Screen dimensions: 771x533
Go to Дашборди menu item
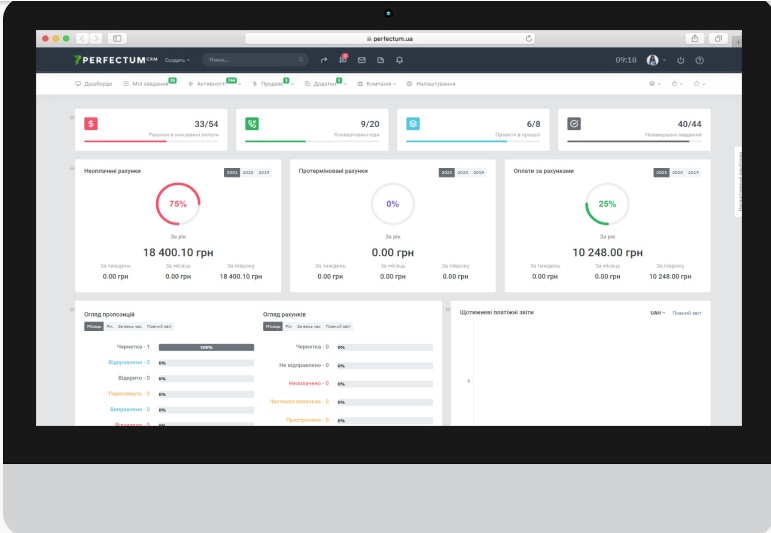[x=93, y=84]
